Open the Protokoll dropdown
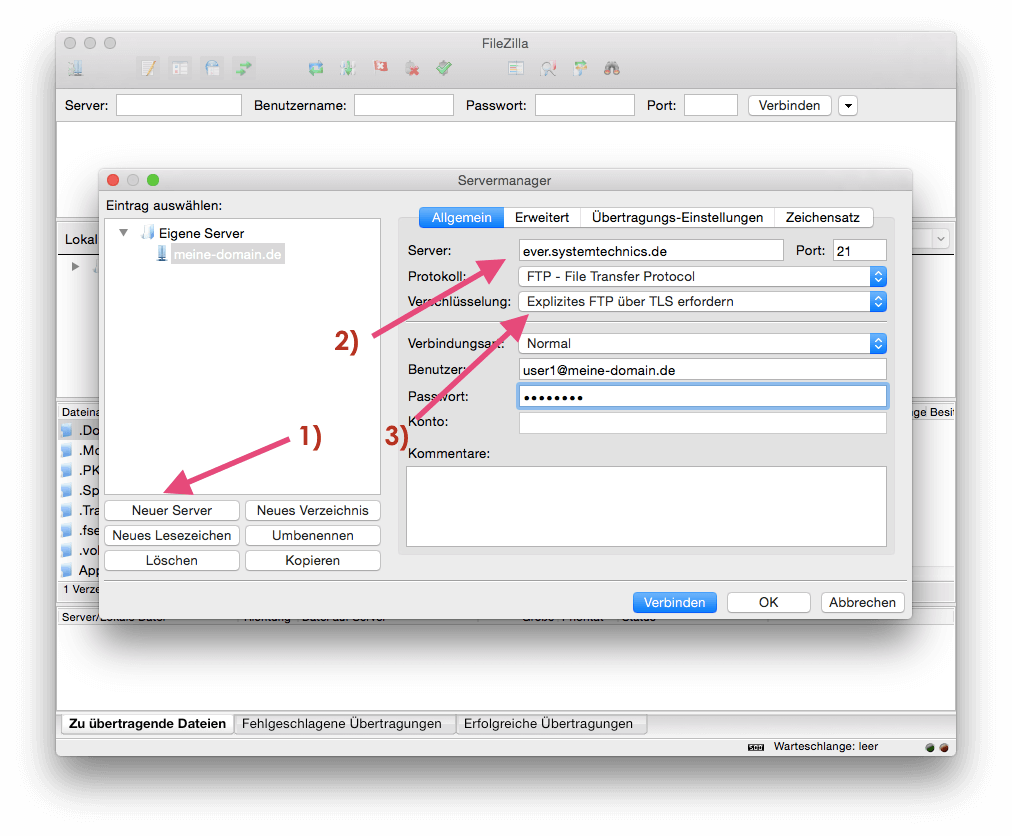This screenshot has width=1012, height=836. [x=702, y=276]
